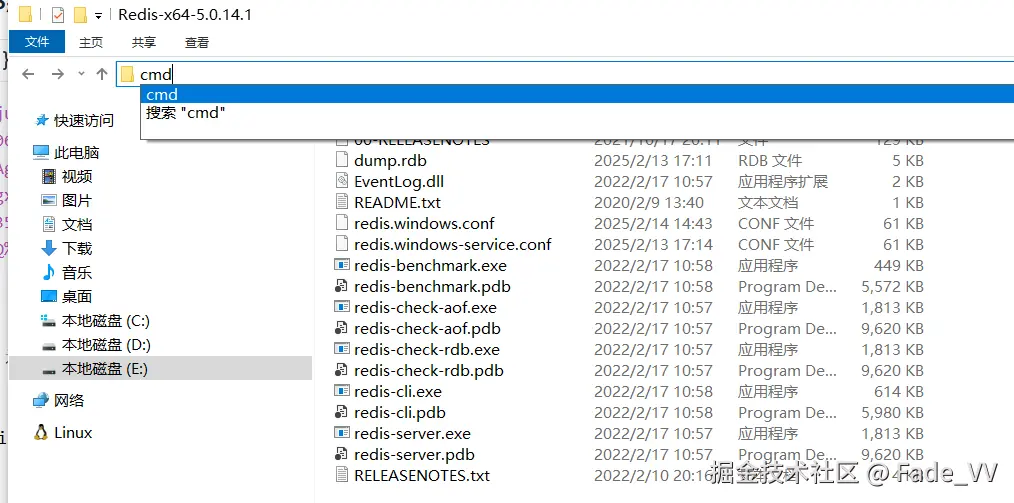Click the redis-check-aof.exe application icon
The width and height of the screenshot is (1014, 503).
click(342, 308)
